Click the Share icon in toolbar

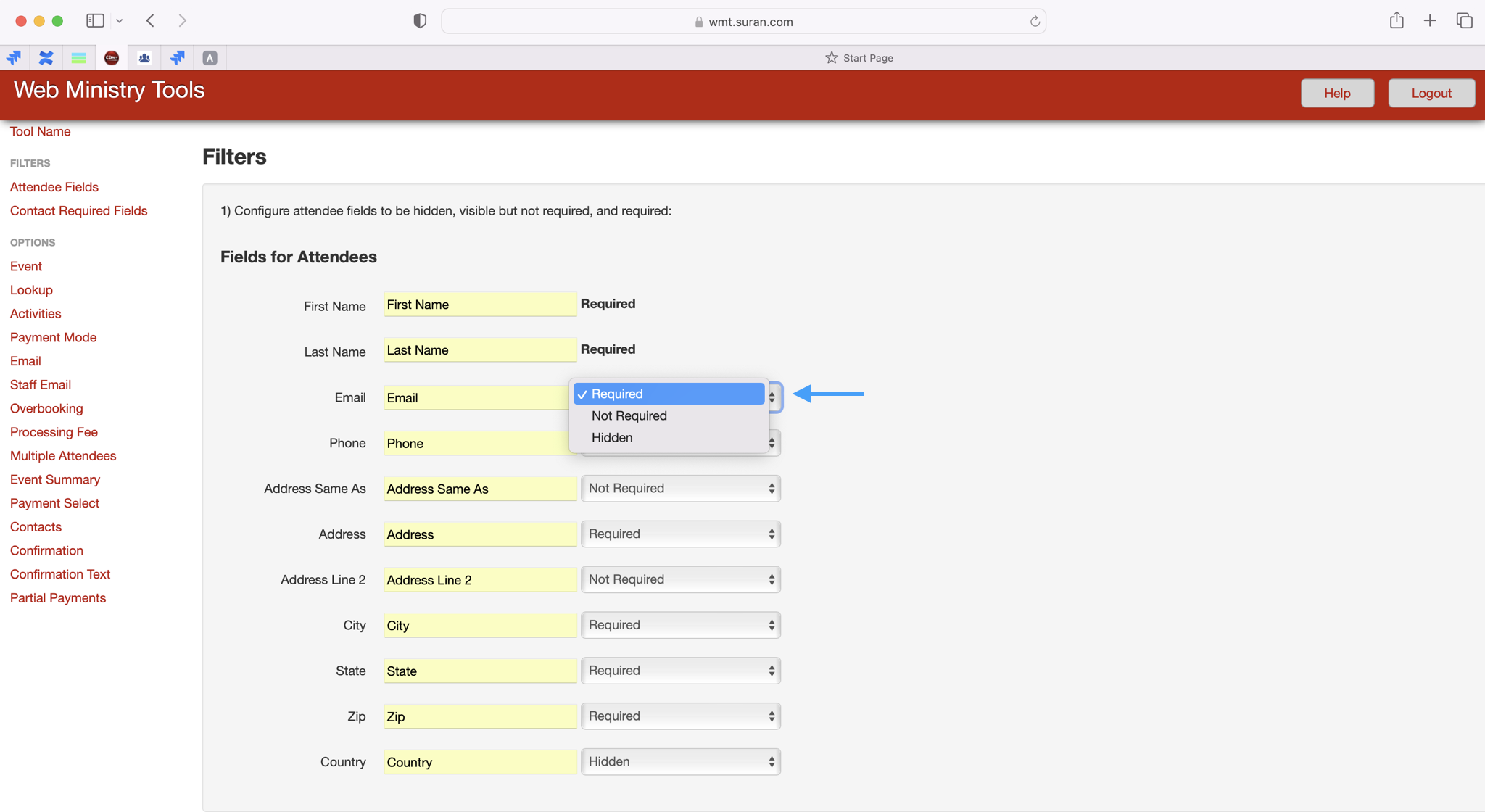tap(1397, 21)
